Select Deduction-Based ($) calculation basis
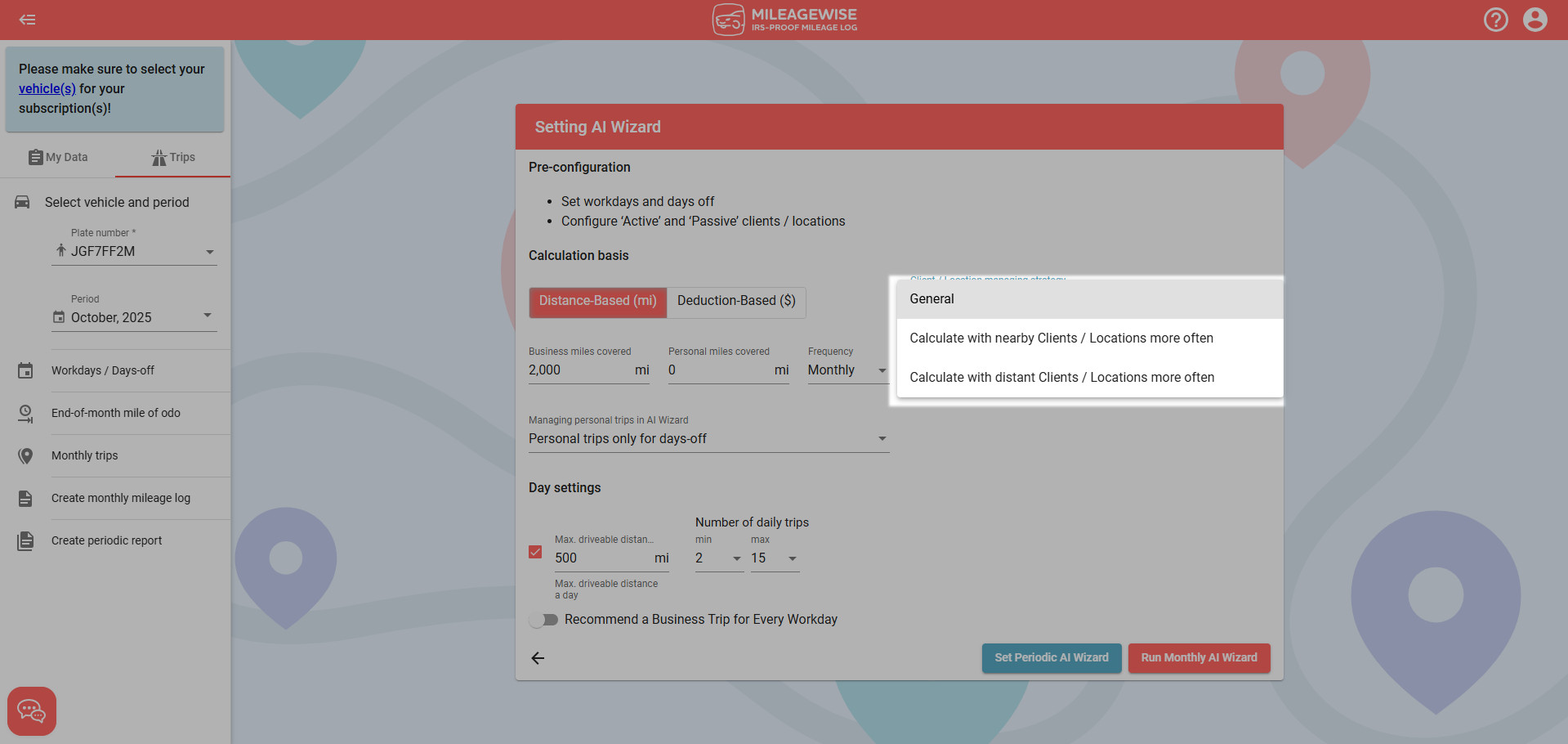Image resolution: width=1568 pixels, height=744 pixels. (x=735, y=301)
